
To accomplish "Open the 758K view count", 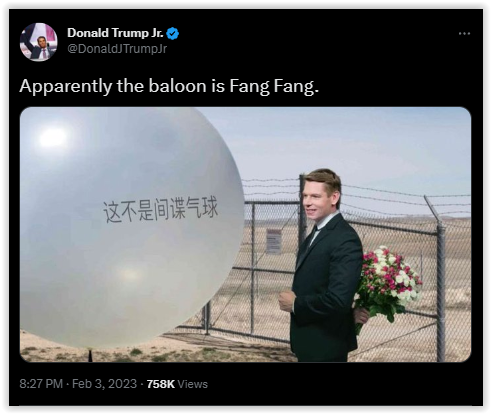I will pos(160,384).
